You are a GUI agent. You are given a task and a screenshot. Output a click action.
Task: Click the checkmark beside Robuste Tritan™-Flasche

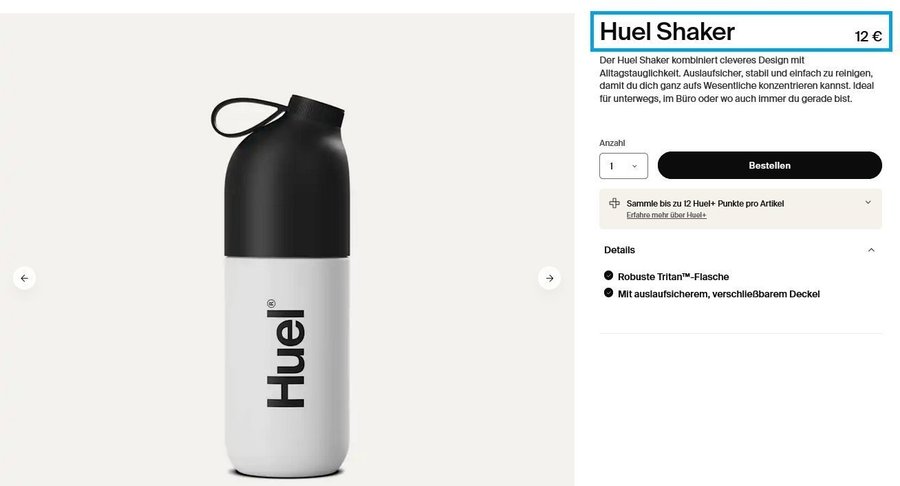tap(608, 275)
